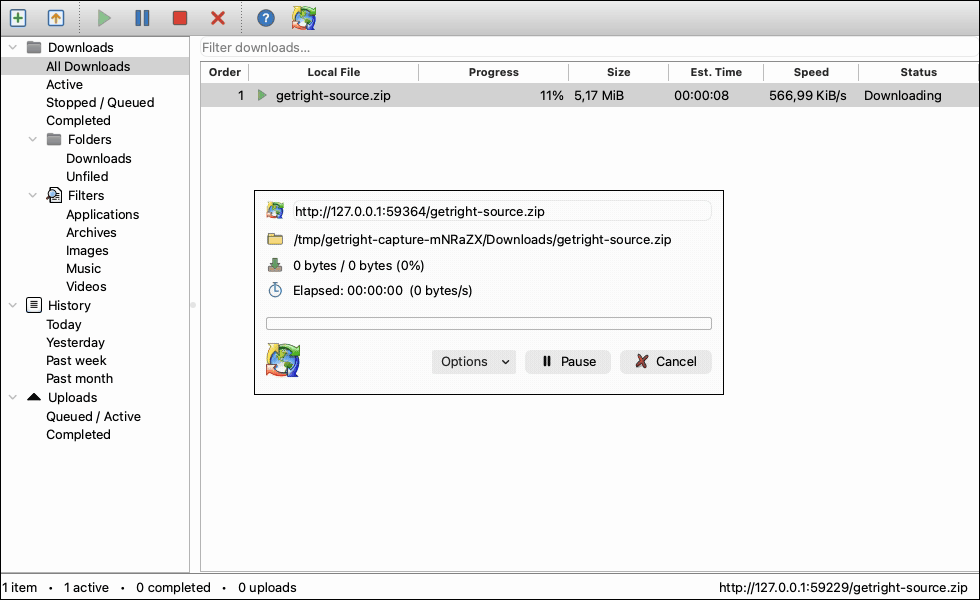Focus the Filter downloads search field
Screen dimensions: 980x600
(x=589, y=48)
